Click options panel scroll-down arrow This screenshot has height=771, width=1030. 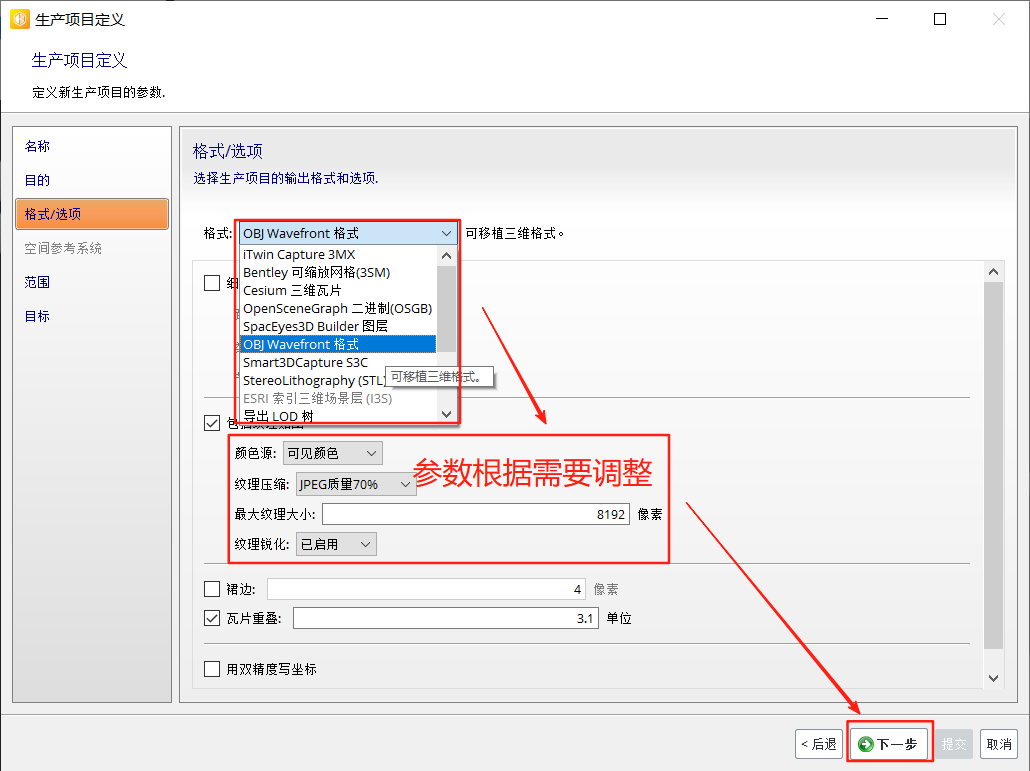[993, 677]
